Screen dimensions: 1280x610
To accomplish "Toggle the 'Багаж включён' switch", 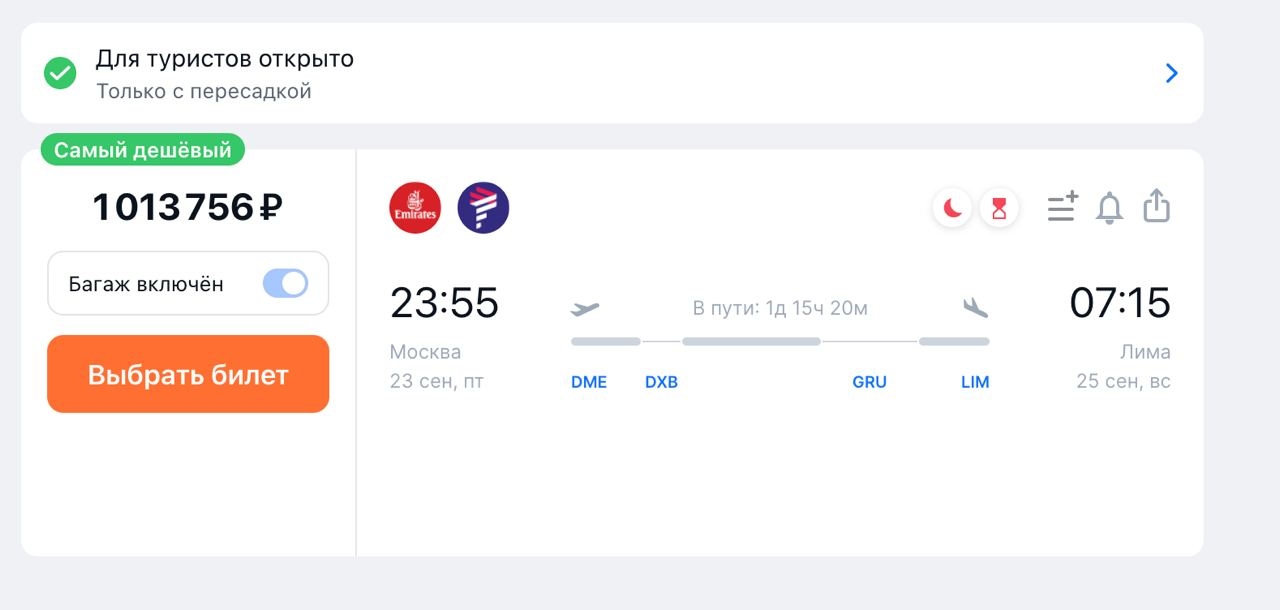I will pyautogui.click(x=285, y=284).
